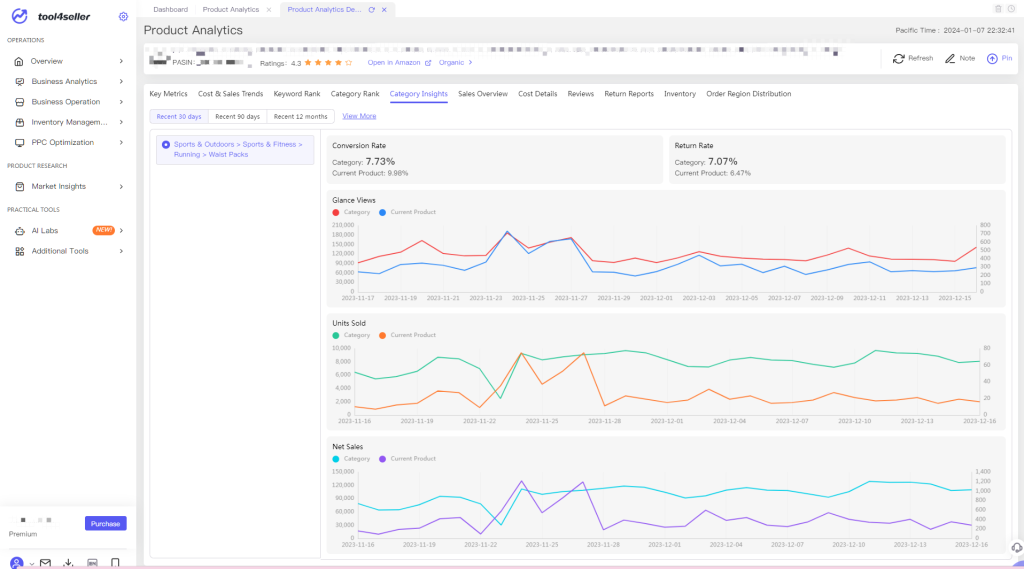The height and width of the screenshot is (569, 1024).
Task: Open the settings gear beside tool4seller
Action: 123,16
